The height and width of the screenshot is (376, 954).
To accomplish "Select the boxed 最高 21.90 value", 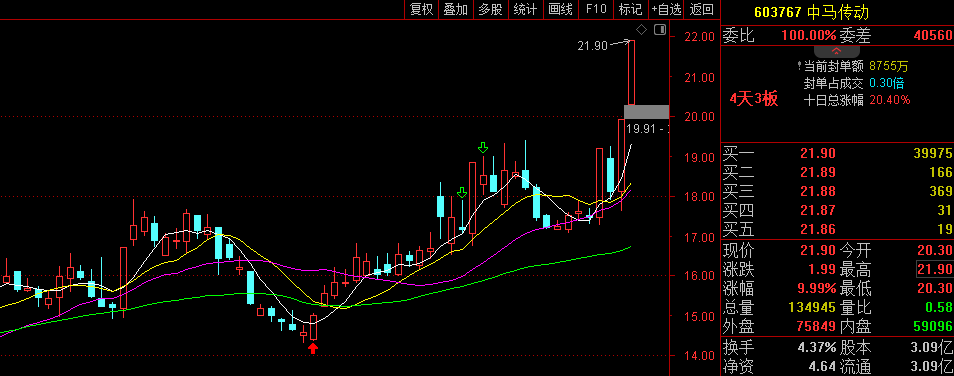I will tap(935, 269).
